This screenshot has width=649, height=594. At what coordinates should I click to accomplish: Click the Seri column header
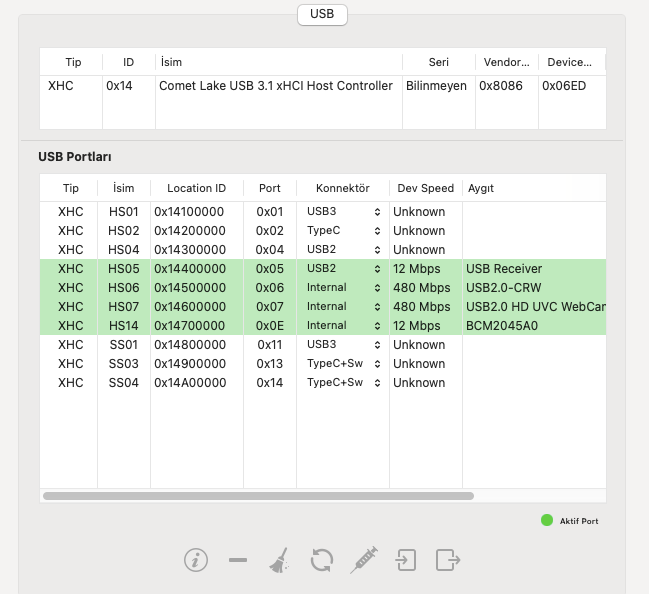tap(439, 62)
